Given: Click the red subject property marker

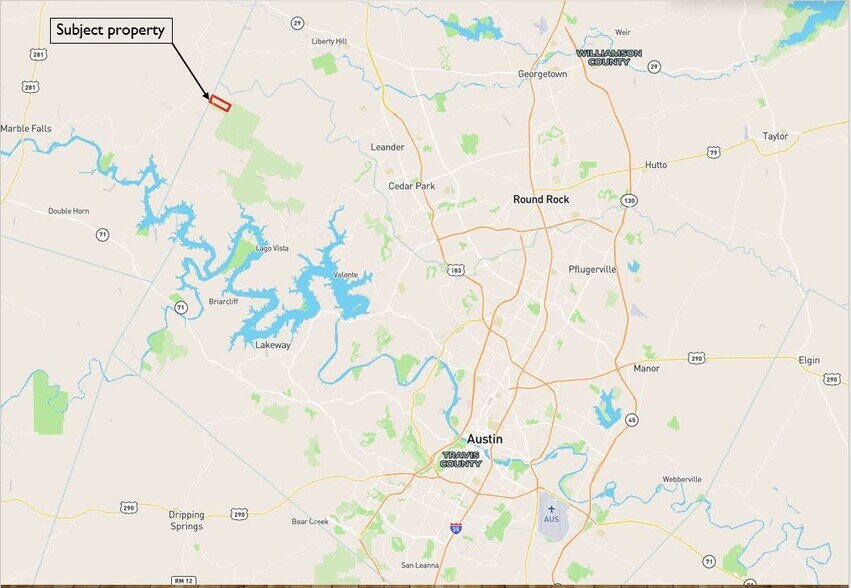Looking at the screenshot, I should pos(220,103).
